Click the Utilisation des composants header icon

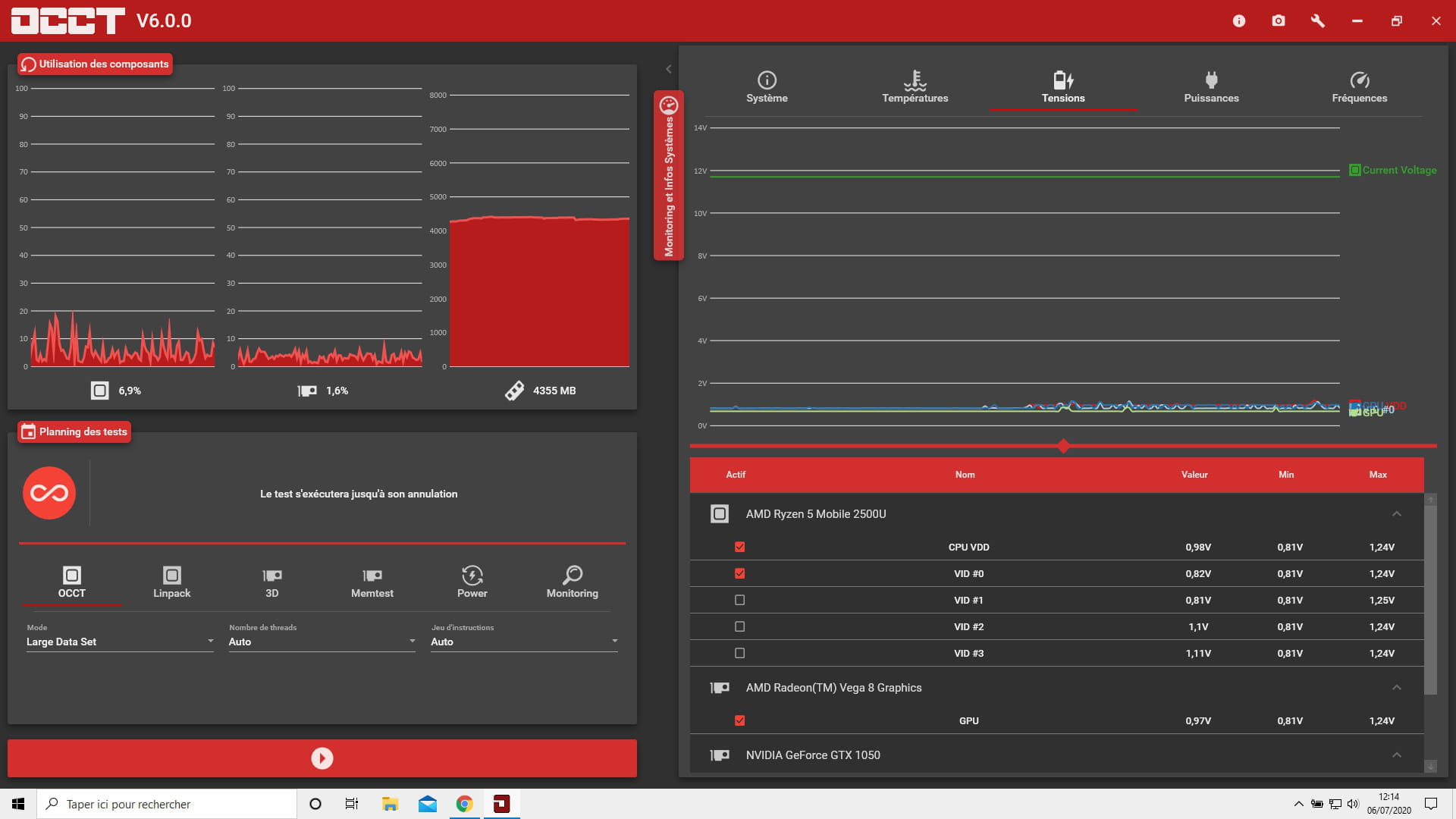pyautogui.click(x=28, y=64)
